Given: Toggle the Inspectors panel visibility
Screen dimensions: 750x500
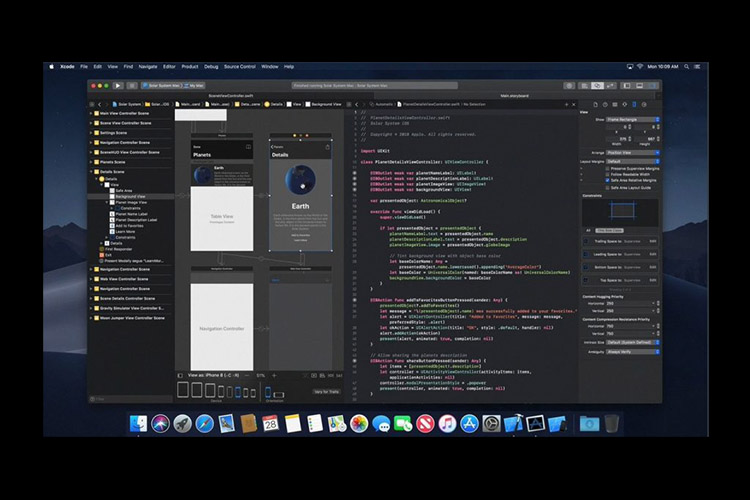Looking at the screenshot, I should [652, 86].
